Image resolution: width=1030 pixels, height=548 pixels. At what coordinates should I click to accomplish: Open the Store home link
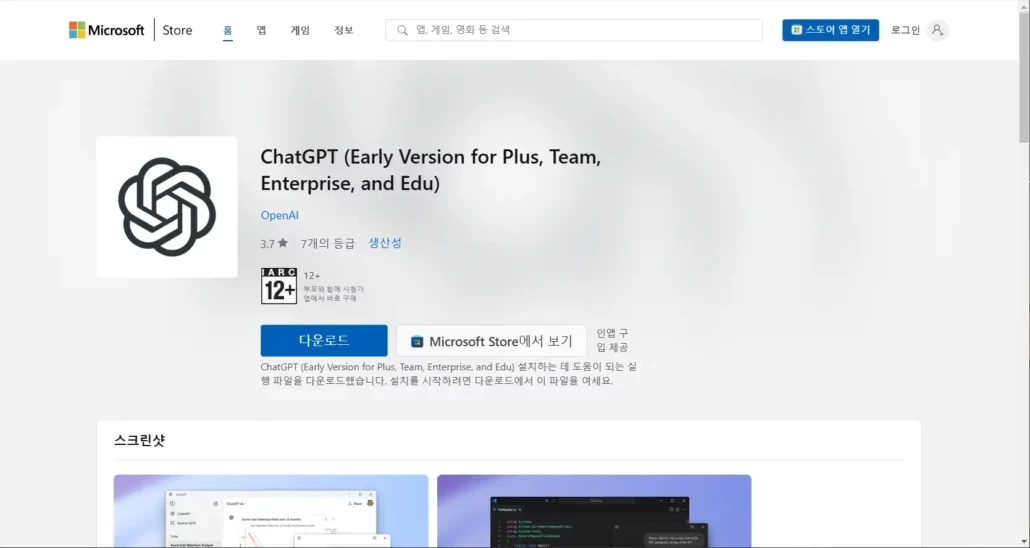pyautogui.click(x=177, y=30)
